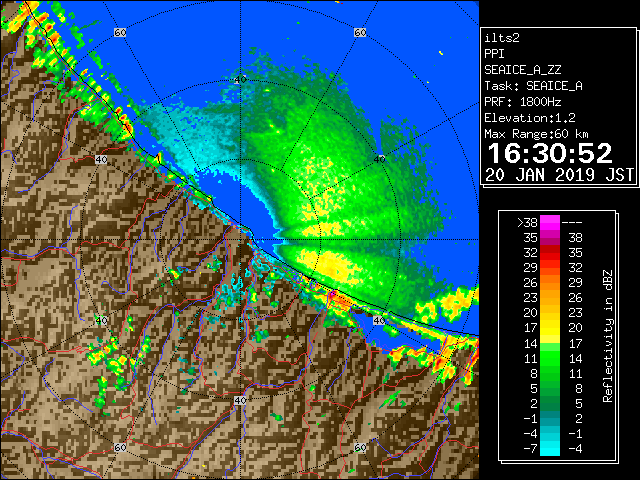The width and height of the screenshot is (640, 480).
Task: Click the "SEAICE_A_ZZ" product label
Action: pos(522,70)
